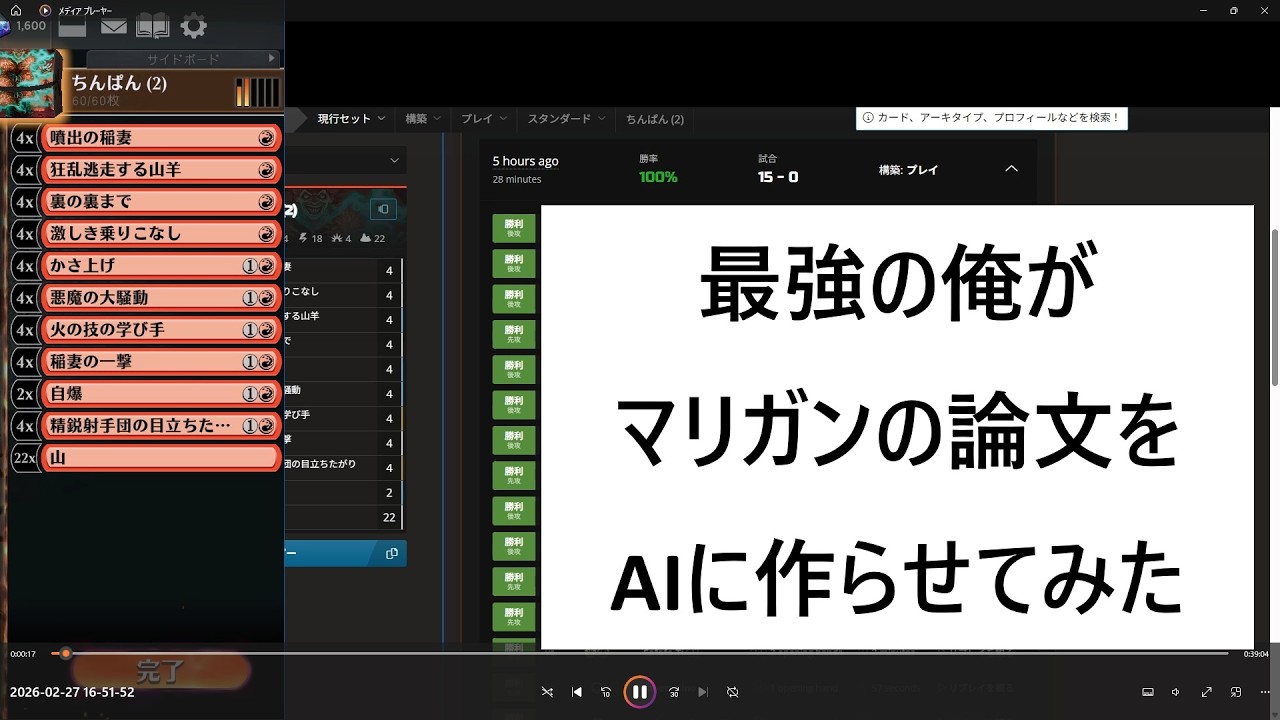The width and height of the screenshot is (1280, 720).
Task: Toggle shuffle mode in the media player
Action: coord(547,692)
